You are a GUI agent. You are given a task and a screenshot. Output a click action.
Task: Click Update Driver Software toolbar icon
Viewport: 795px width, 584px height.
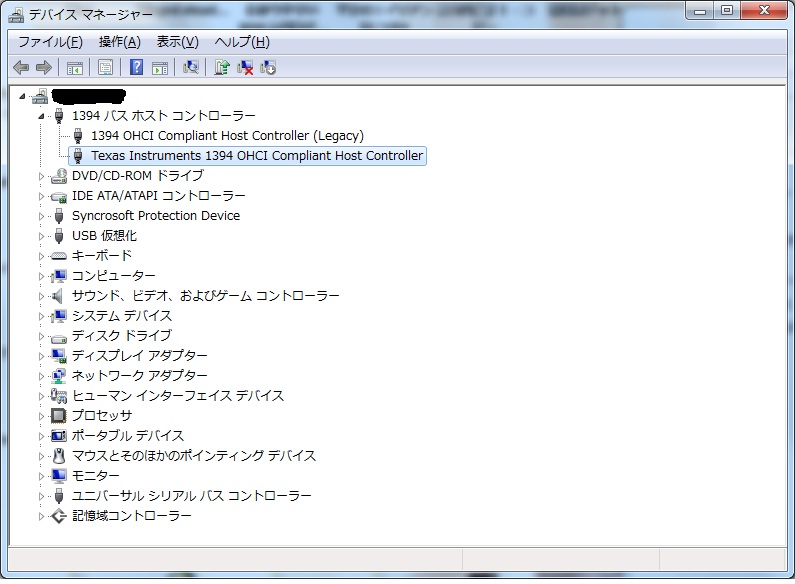[222, 67]
